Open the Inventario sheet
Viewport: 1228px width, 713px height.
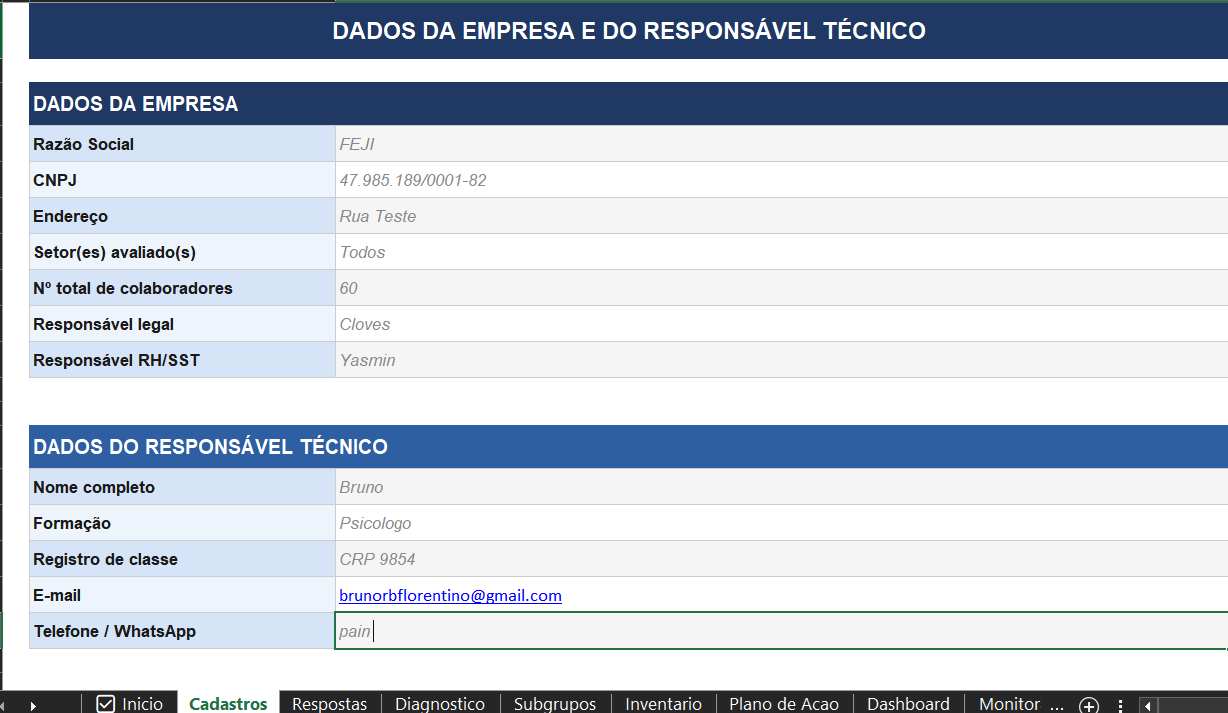pyautogui.click(x=663, y=704)
